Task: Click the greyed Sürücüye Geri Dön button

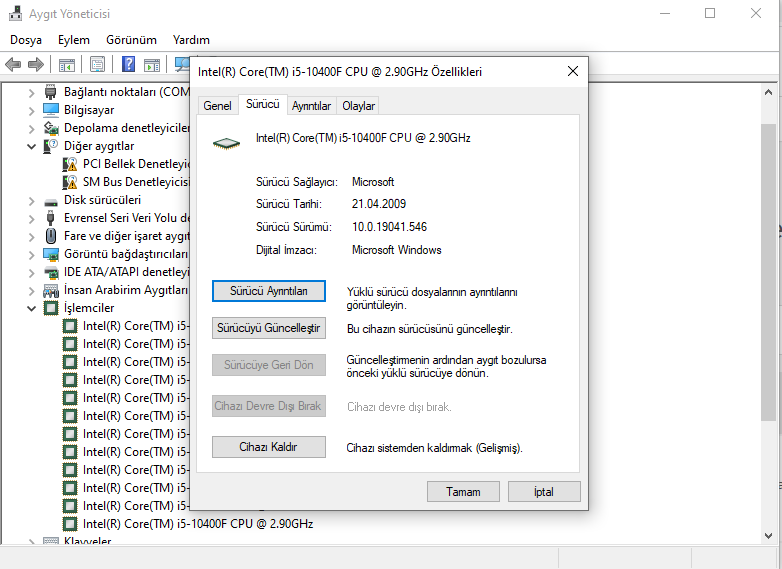Action: click(269, 365)
